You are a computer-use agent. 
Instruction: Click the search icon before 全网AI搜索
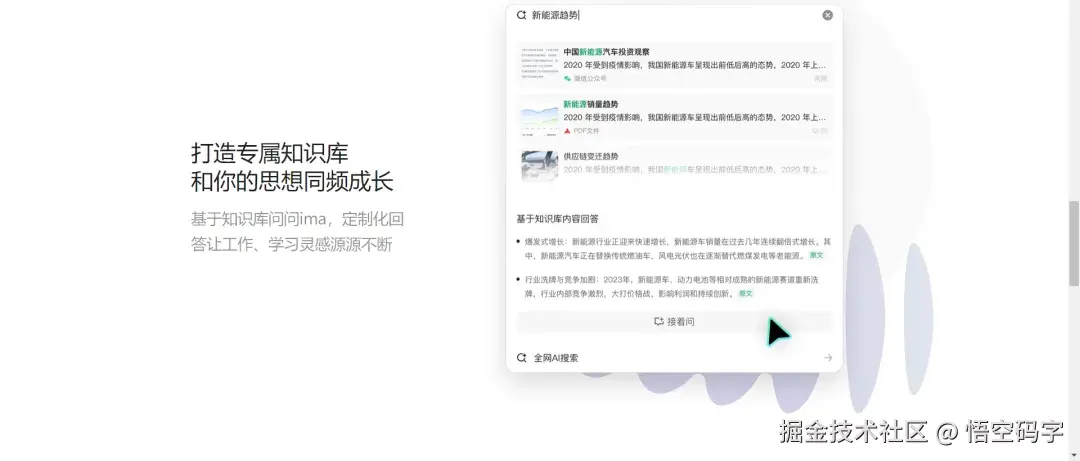pyautogui.click(x=521, y=358)
